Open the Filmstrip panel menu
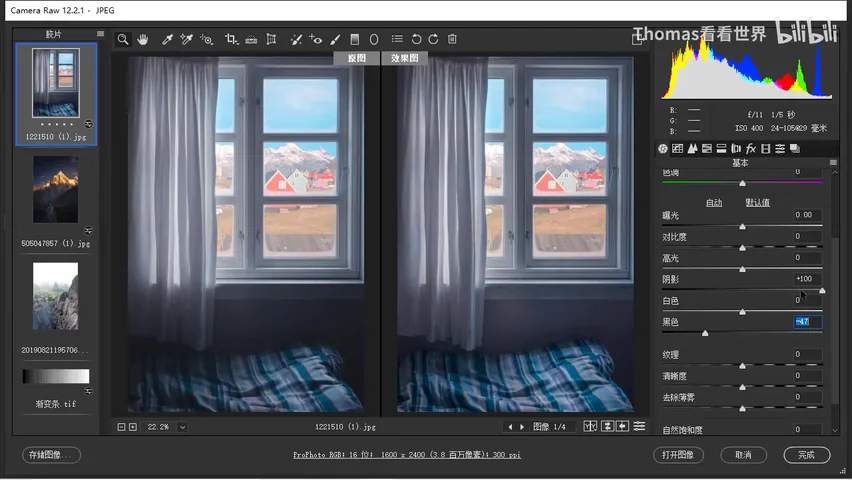 click(x=101, y=34)
